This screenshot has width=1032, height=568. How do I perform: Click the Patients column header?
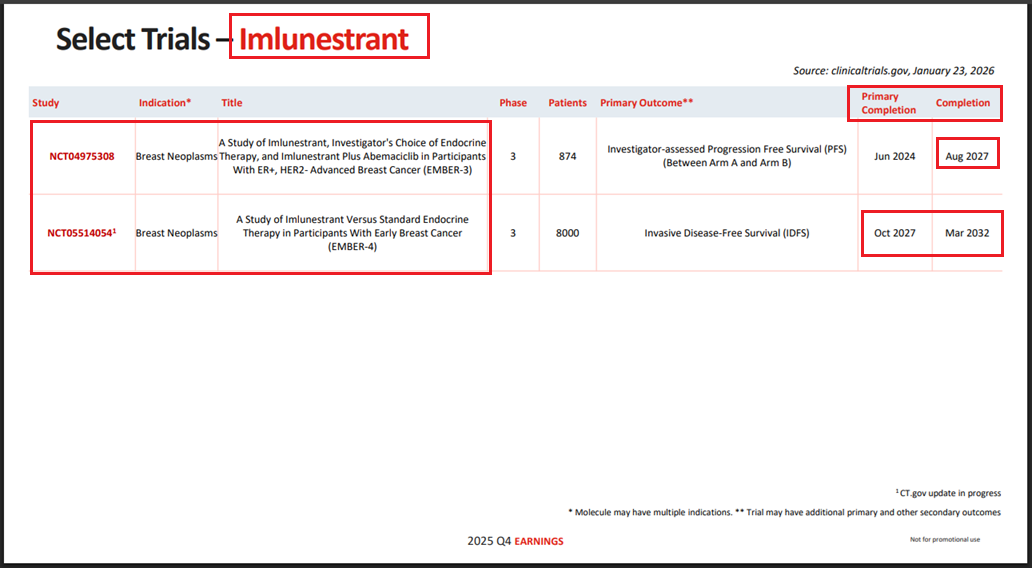point(567,103)
